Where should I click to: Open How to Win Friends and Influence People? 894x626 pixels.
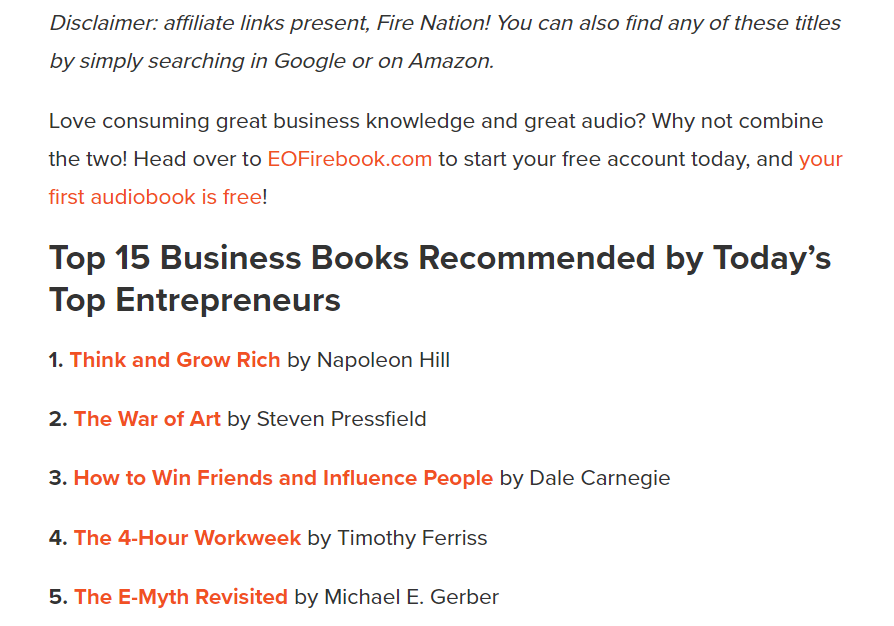[283, 478]
